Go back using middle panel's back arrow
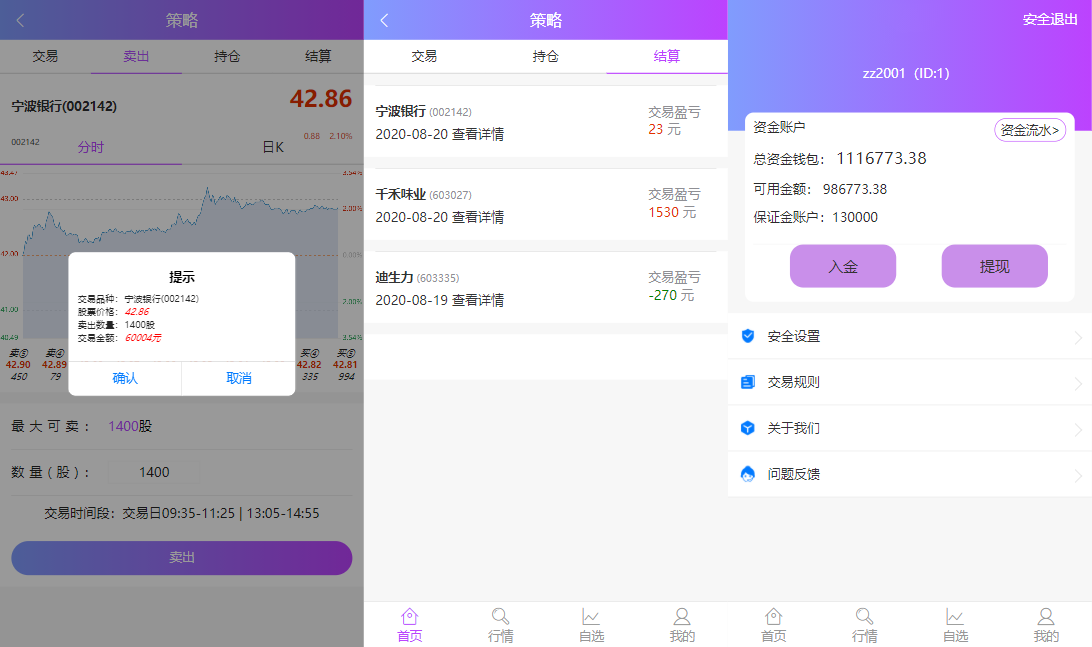This screenshot has height=647, width=1092. 384,20
